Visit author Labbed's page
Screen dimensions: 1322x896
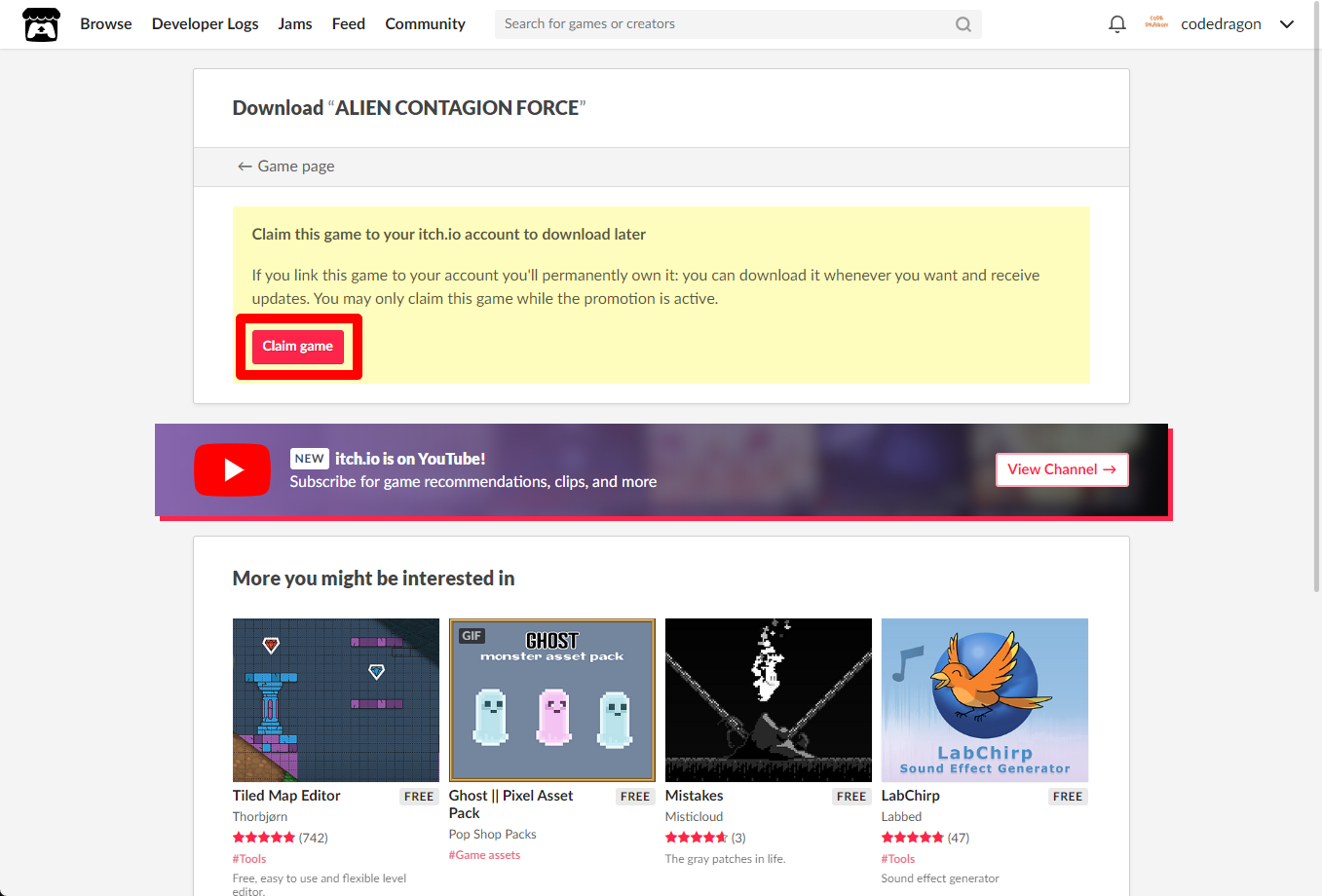(x=901, y=817)
